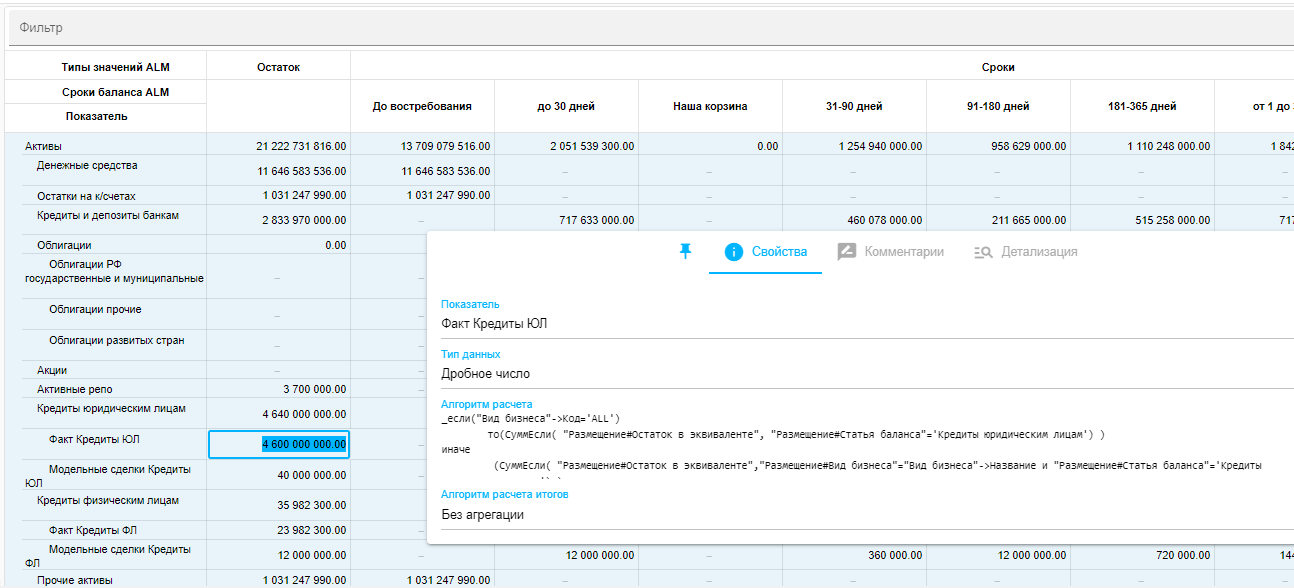Open the Тип данных field Дробное число

[486, 374]
